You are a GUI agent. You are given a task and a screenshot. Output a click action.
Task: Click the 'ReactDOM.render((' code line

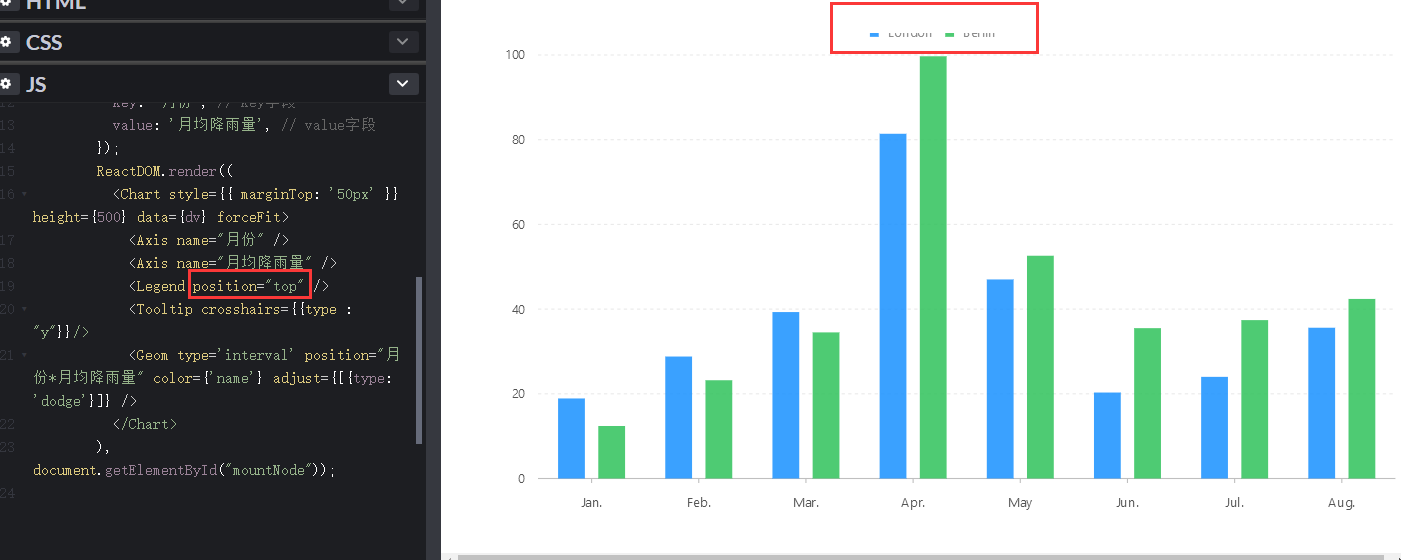165,171
